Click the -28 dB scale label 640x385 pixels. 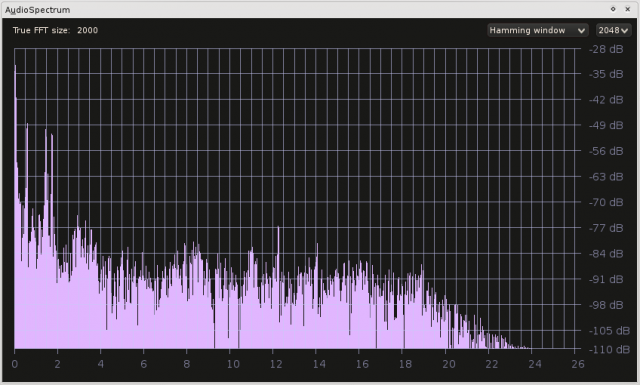(606, 49)
